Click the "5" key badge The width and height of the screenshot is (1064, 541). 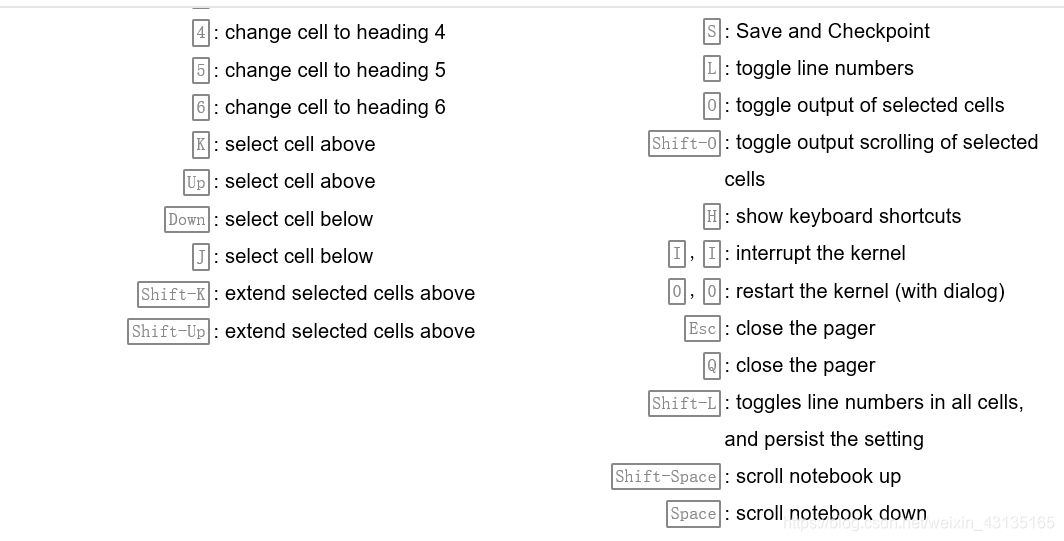tap(201, 71)
